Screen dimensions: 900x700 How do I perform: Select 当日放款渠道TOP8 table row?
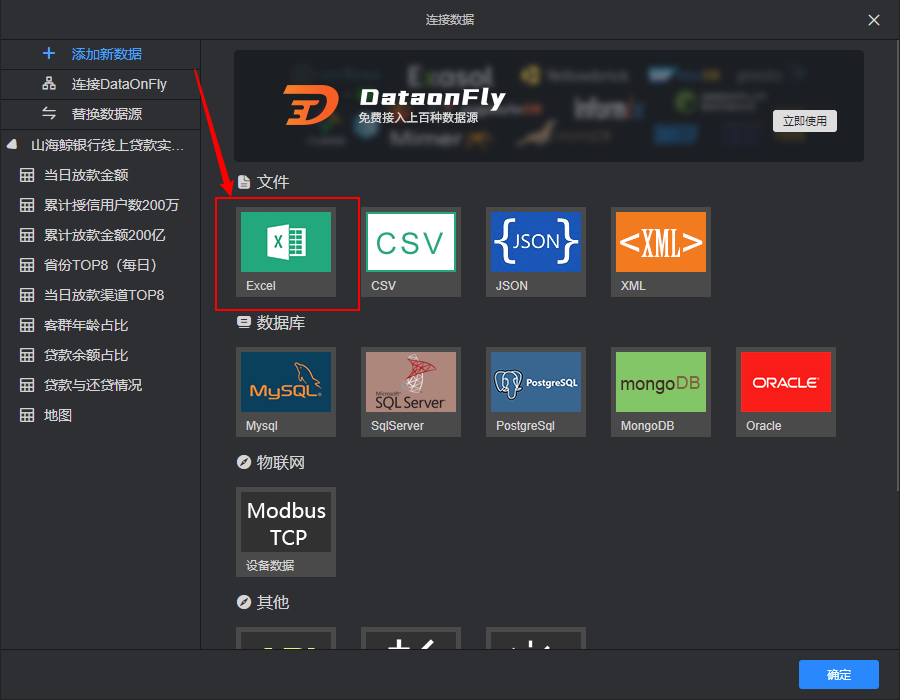(x=100, y=295)
